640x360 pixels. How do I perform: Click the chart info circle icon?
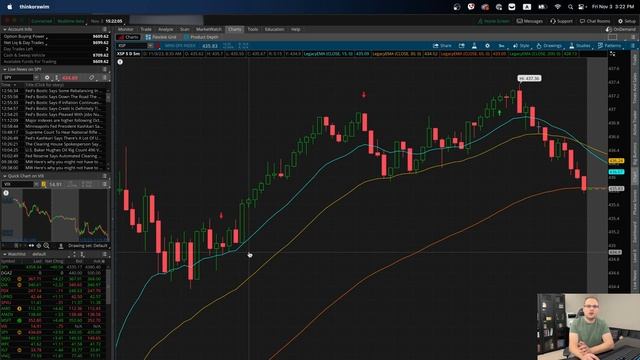tap(120, 62)
